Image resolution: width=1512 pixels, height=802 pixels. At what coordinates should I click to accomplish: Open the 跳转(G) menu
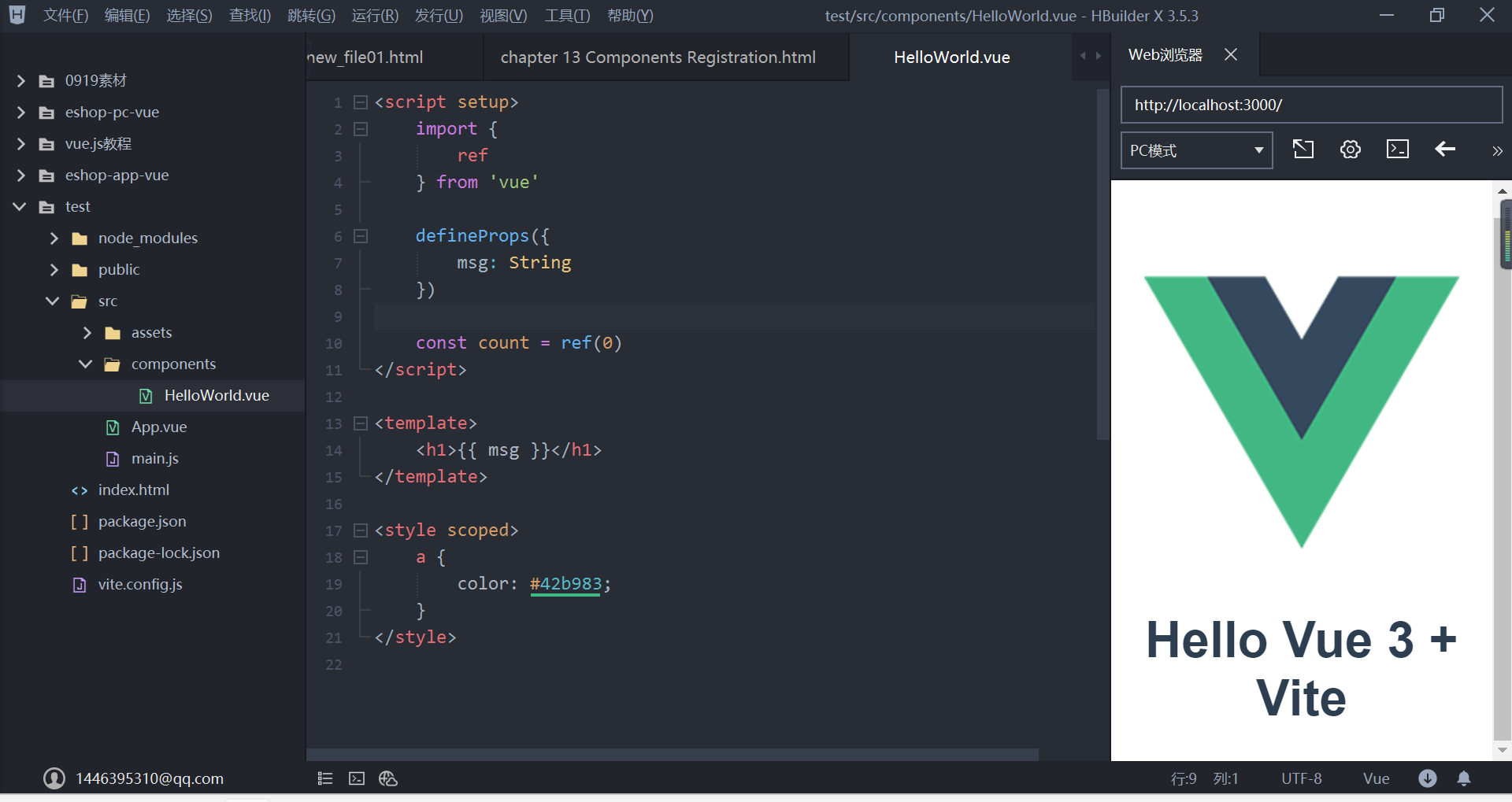coord(311,16)
